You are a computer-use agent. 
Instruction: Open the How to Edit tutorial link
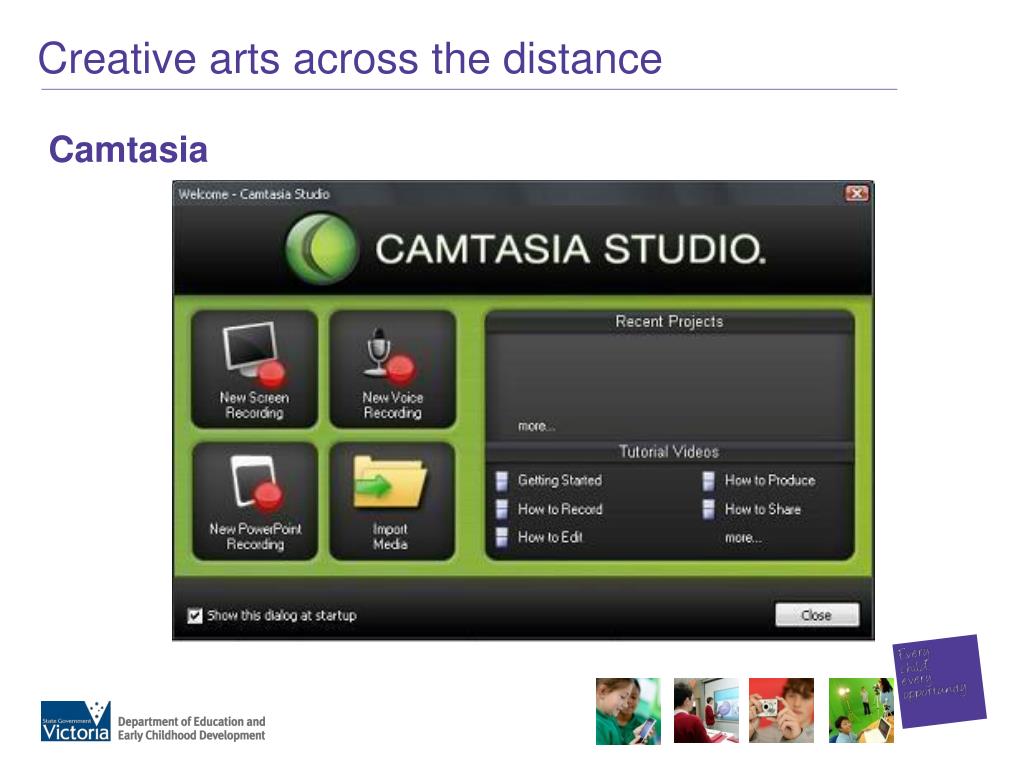pyautogui.click(x=550, y=537)
